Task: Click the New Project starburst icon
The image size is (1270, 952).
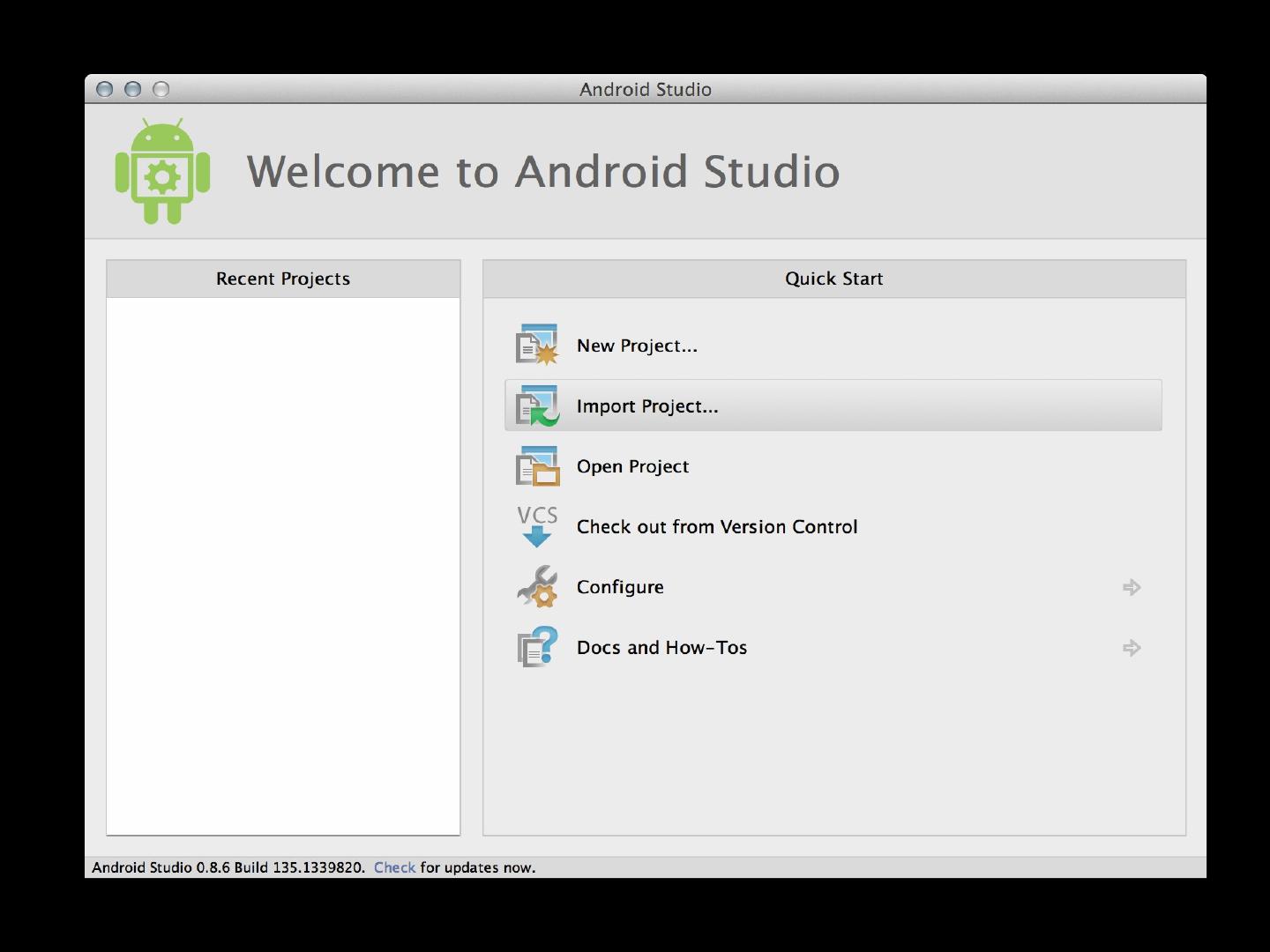Action: pyautogui.click(x=537, y=346)
